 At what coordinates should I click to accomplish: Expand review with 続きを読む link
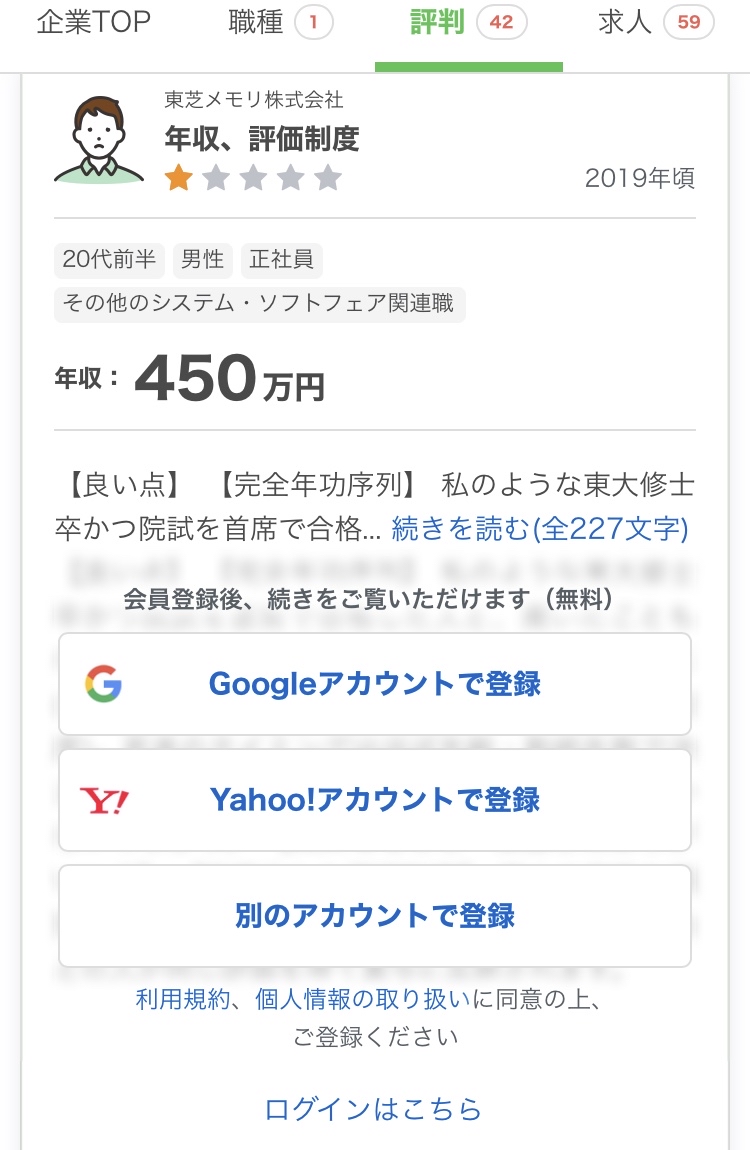coord(539,528)
